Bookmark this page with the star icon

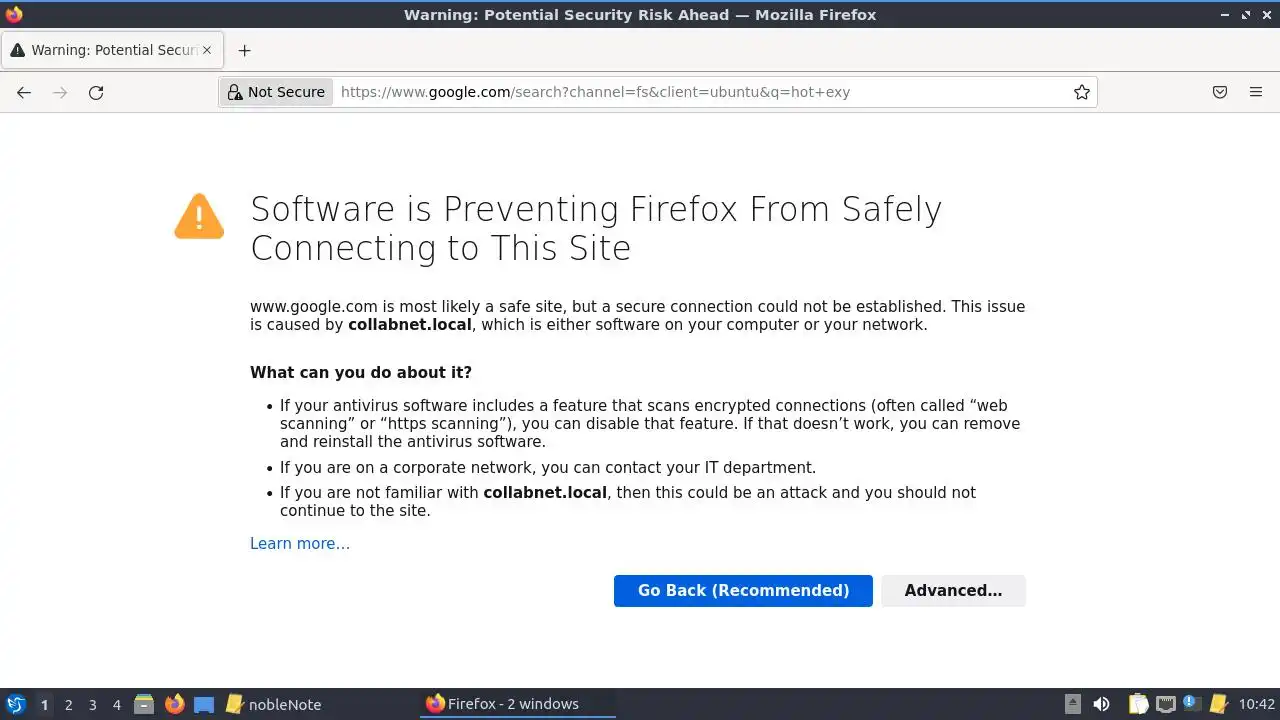(x=1081, y=92)
